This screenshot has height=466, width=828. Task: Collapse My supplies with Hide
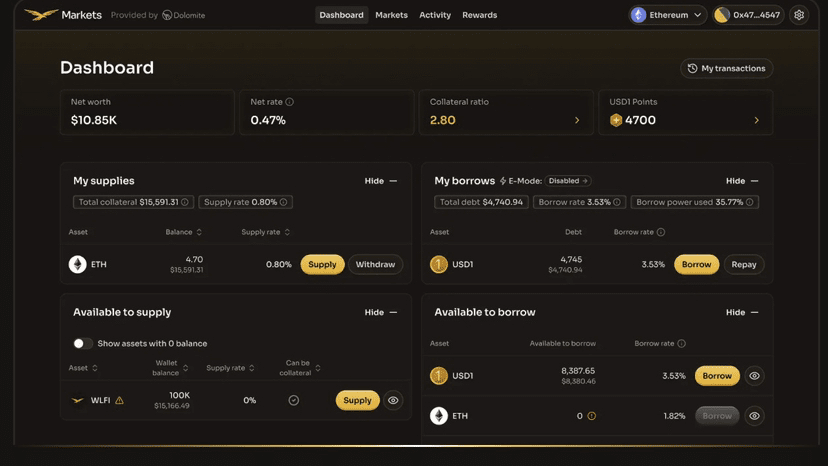click(x=380, y=181)
